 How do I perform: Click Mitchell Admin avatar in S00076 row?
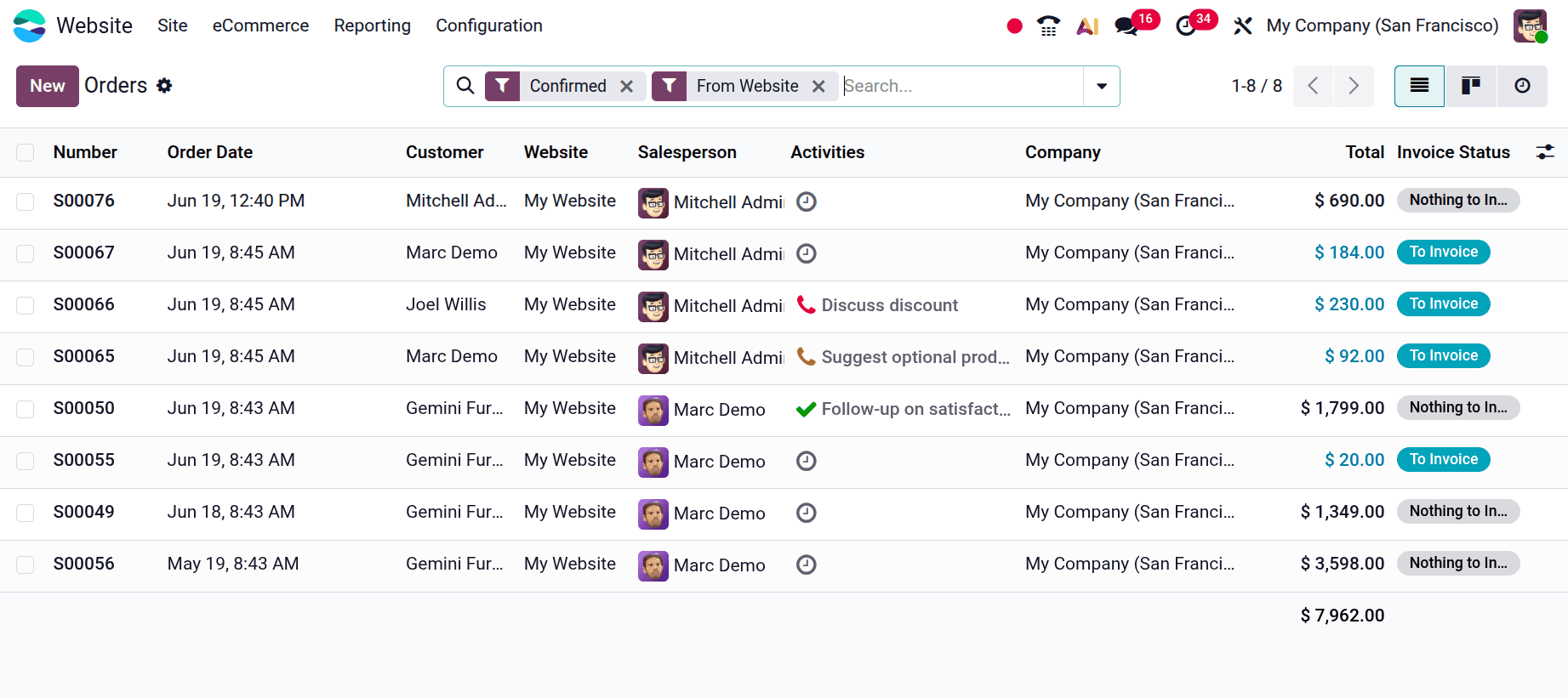coord(653,203)
